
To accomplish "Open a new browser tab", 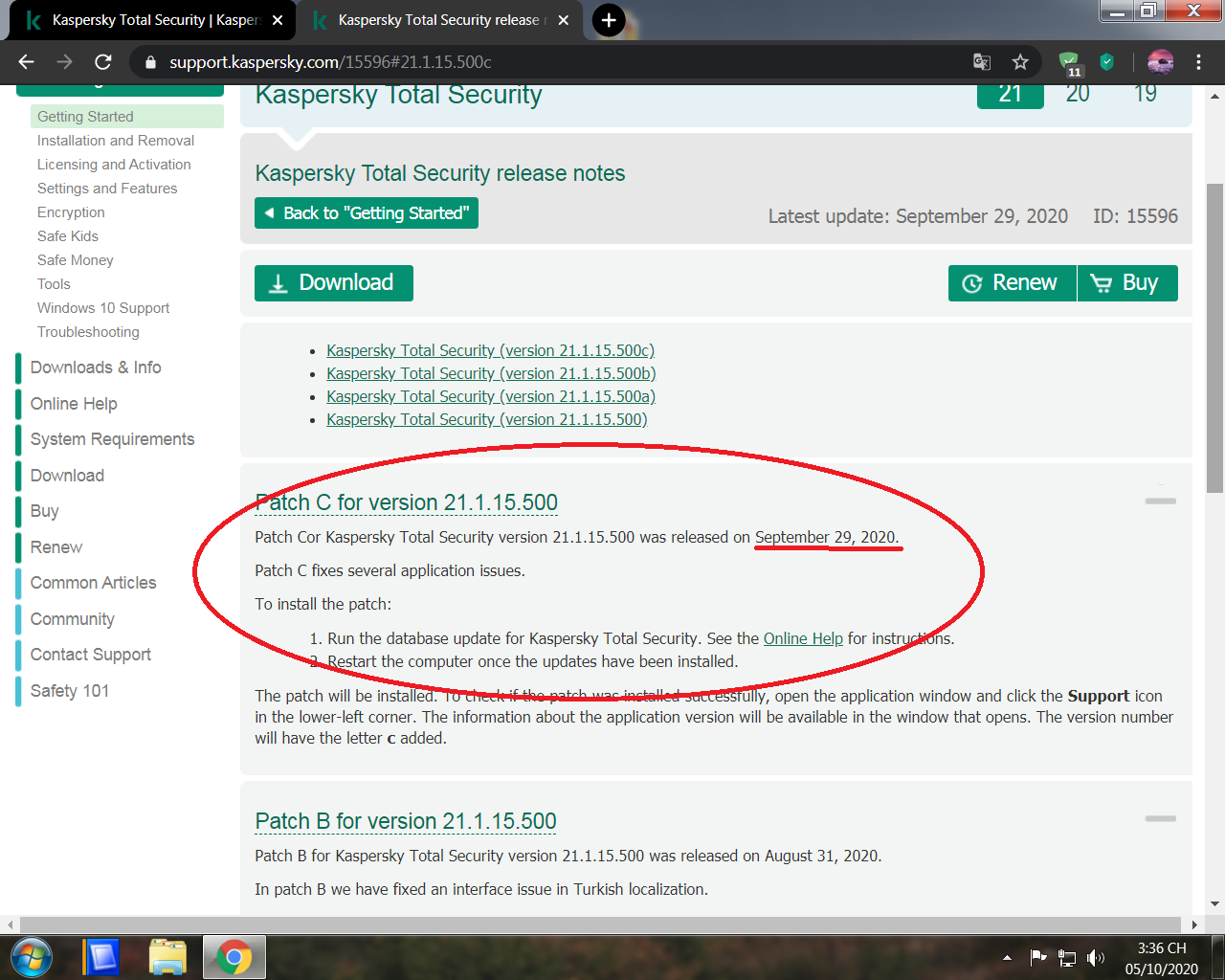I will pyautogui.click(x=609, y=20).
